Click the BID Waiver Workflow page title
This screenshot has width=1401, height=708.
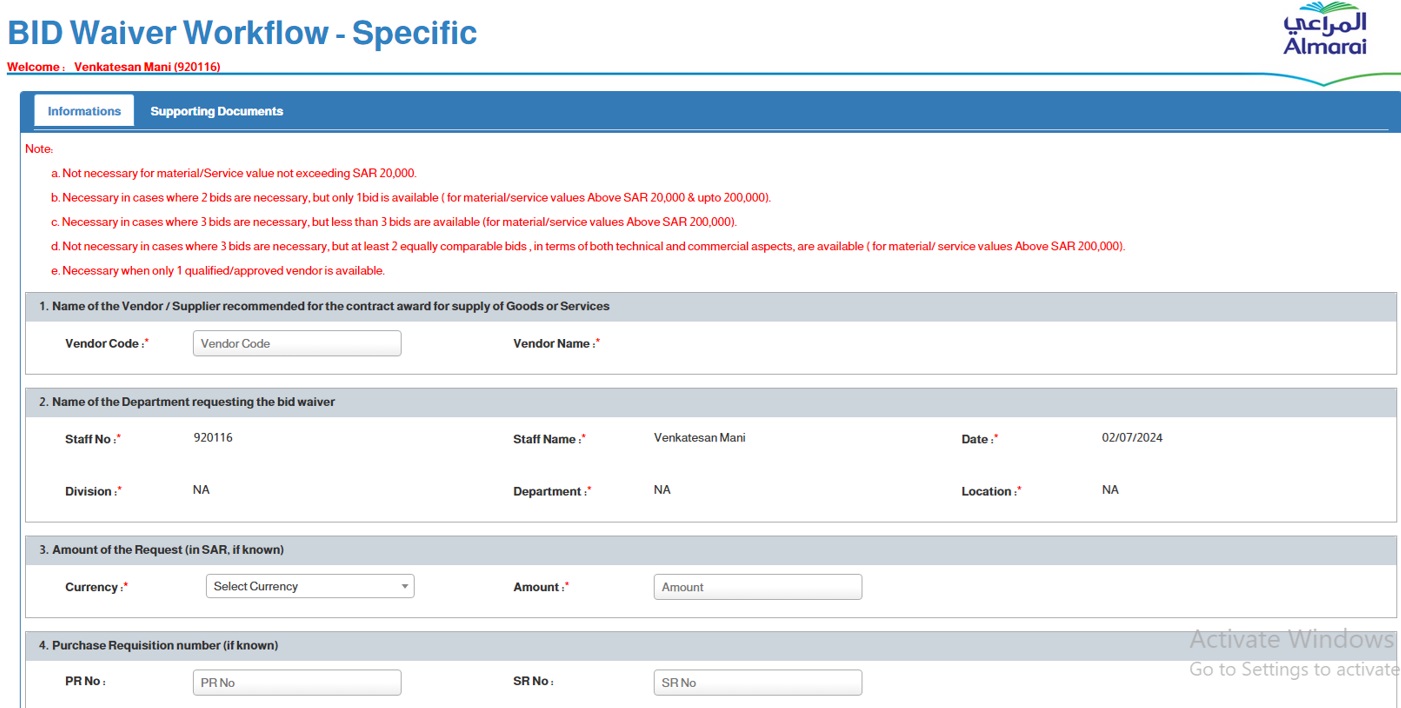(242, 33)
